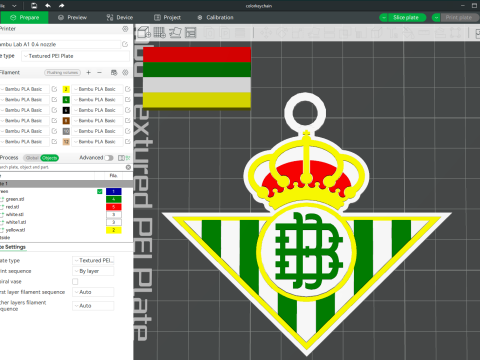
Task: Open plate settings Textured PEI dropdown
Action: click(x=93, y=260)
